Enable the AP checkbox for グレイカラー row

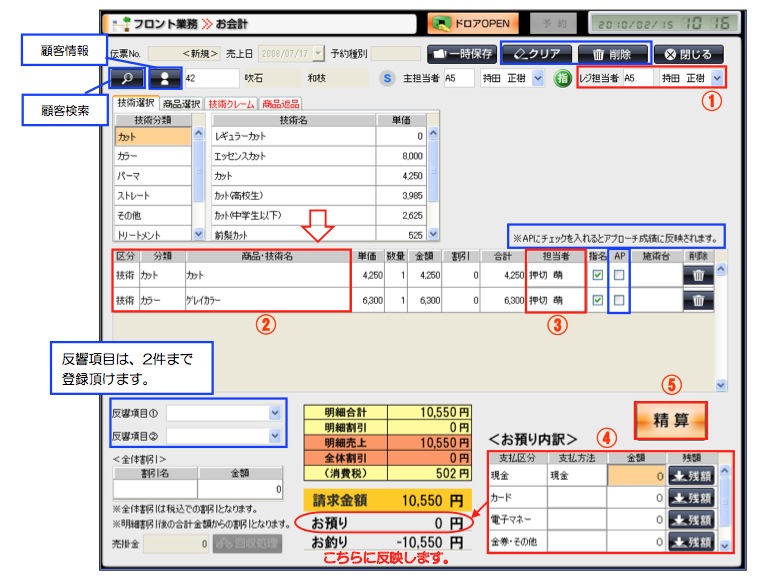pos(620,299)
